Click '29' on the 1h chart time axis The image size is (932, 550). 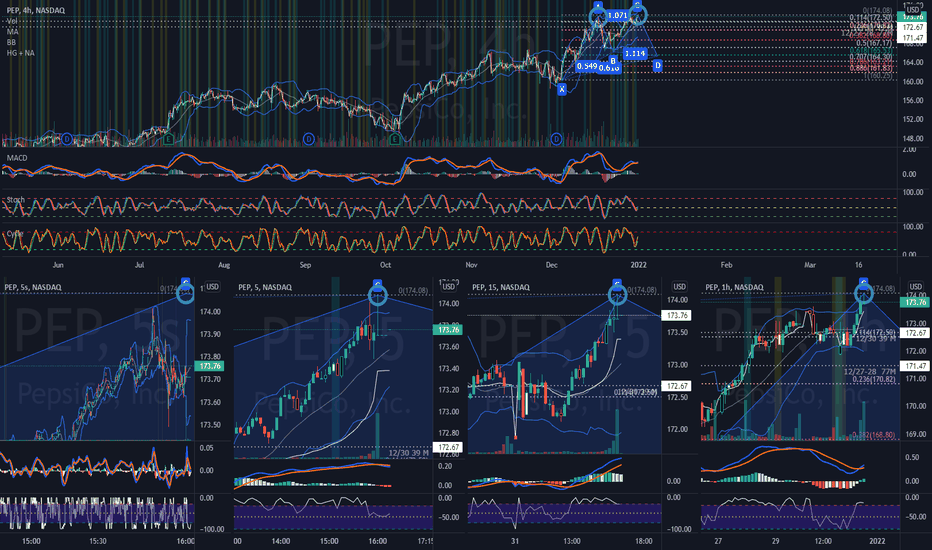(x=775, y=541)
